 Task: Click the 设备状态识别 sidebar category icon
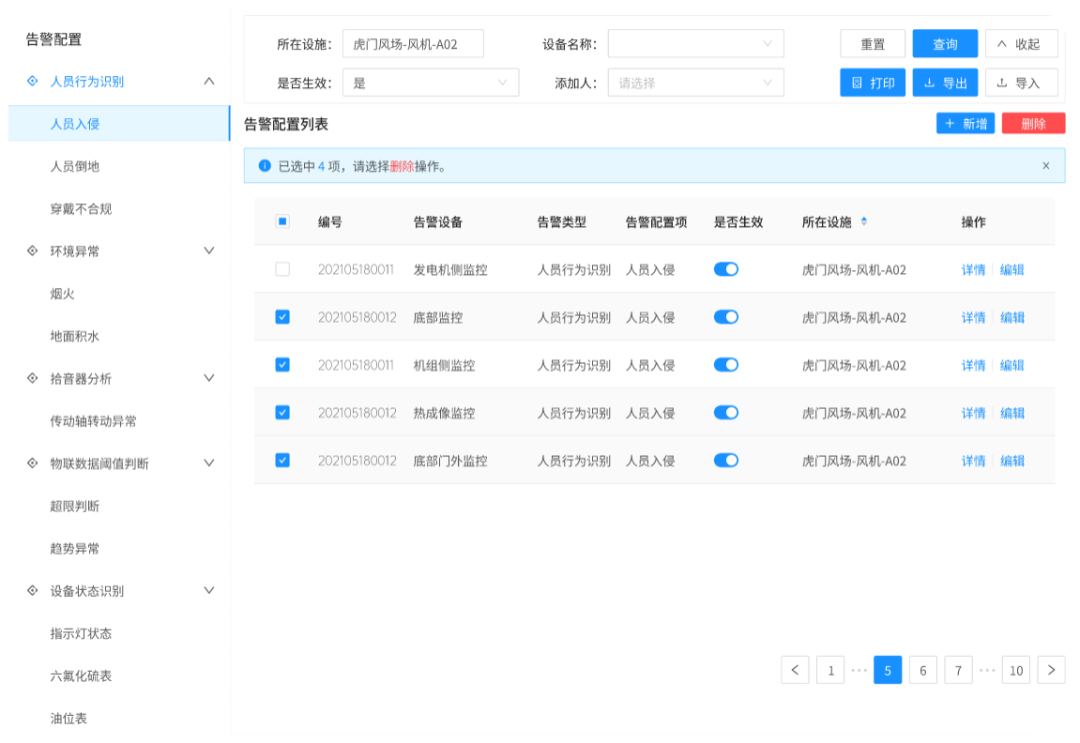32,591
